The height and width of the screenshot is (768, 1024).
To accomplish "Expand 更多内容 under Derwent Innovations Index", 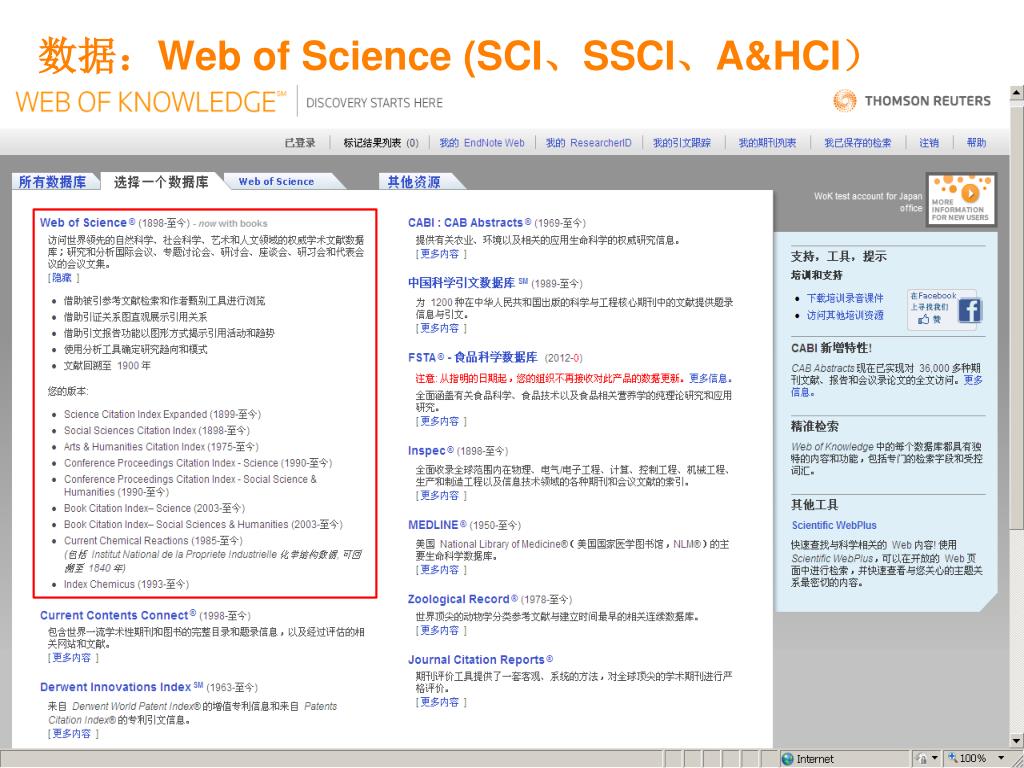I will 72,733.
